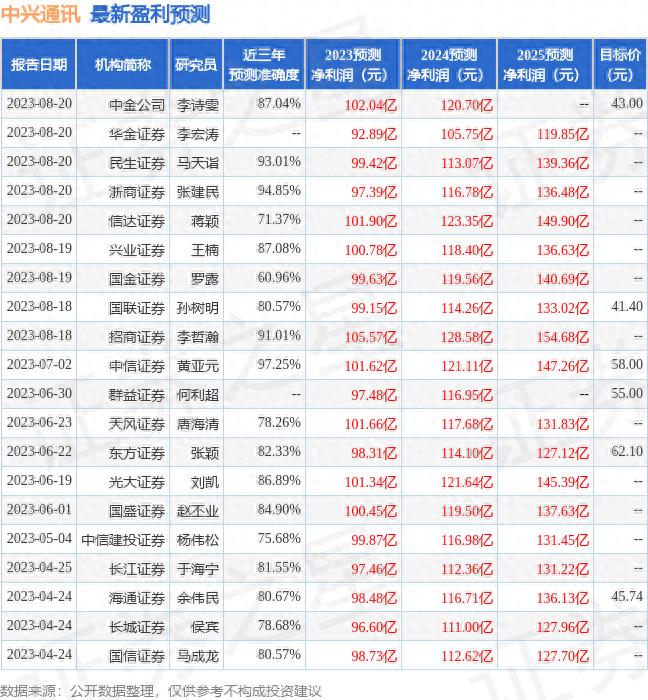This screenshot has height=700, width=648.
Task: Click the 149.90亿 forecast value
Action: coord(563,221)
